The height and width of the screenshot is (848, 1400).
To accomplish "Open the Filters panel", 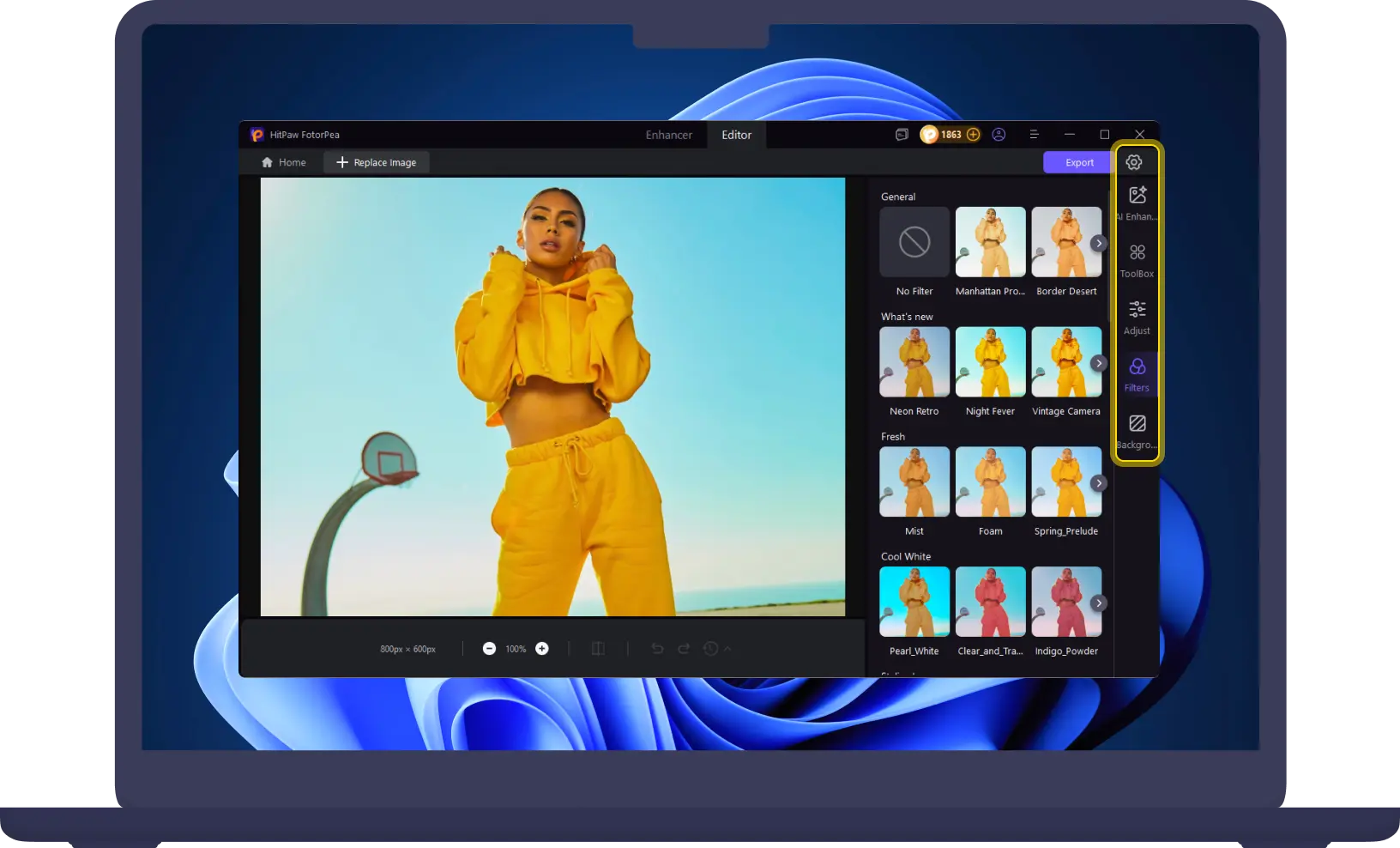I will point(1137,373).
